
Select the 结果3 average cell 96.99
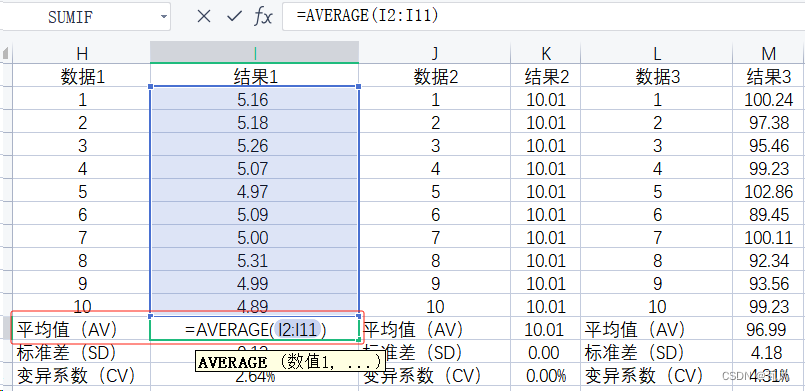click(x=769, y=329)
